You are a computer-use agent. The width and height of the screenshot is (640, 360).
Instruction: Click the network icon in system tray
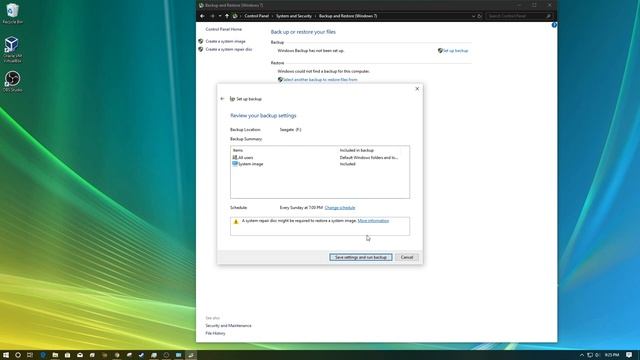(590, 355)
